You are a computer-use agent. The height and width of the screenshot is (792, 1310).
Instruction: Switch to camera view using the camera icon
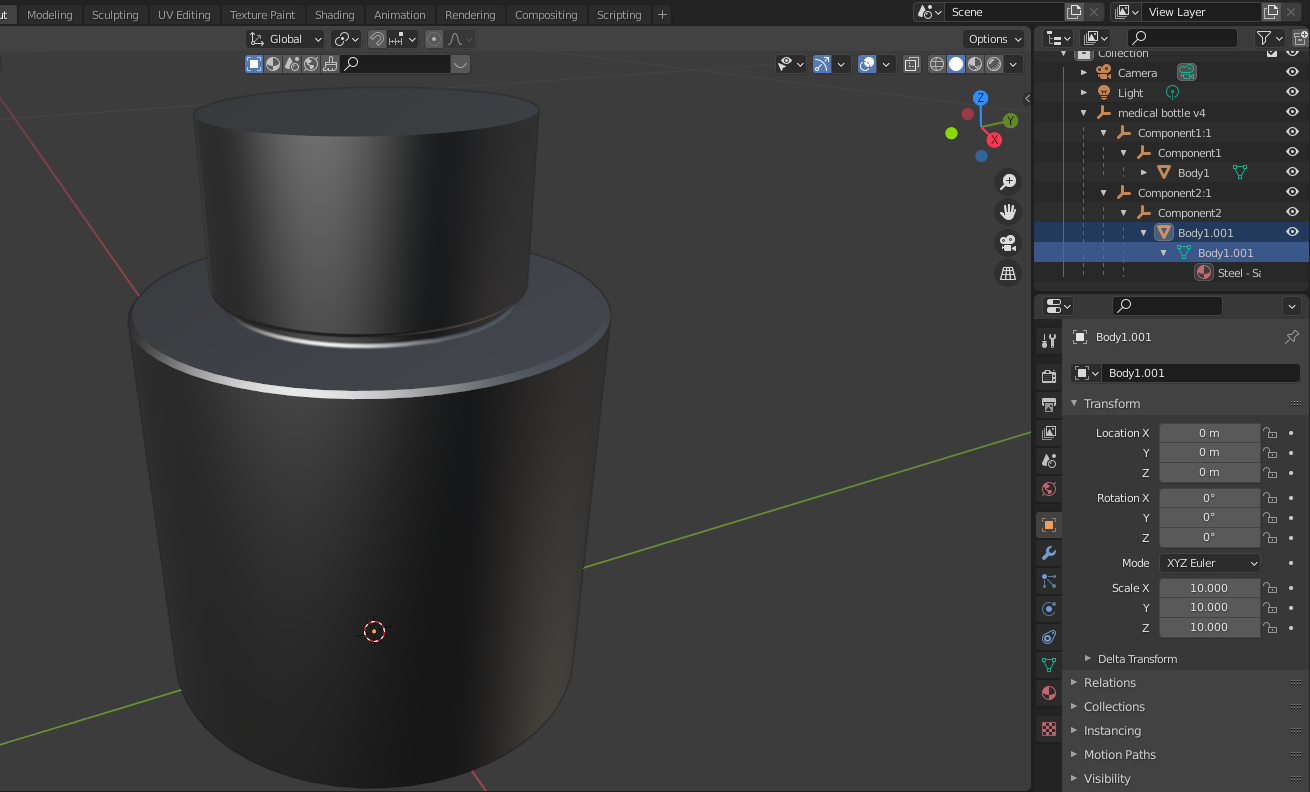tap(1008, 242)
